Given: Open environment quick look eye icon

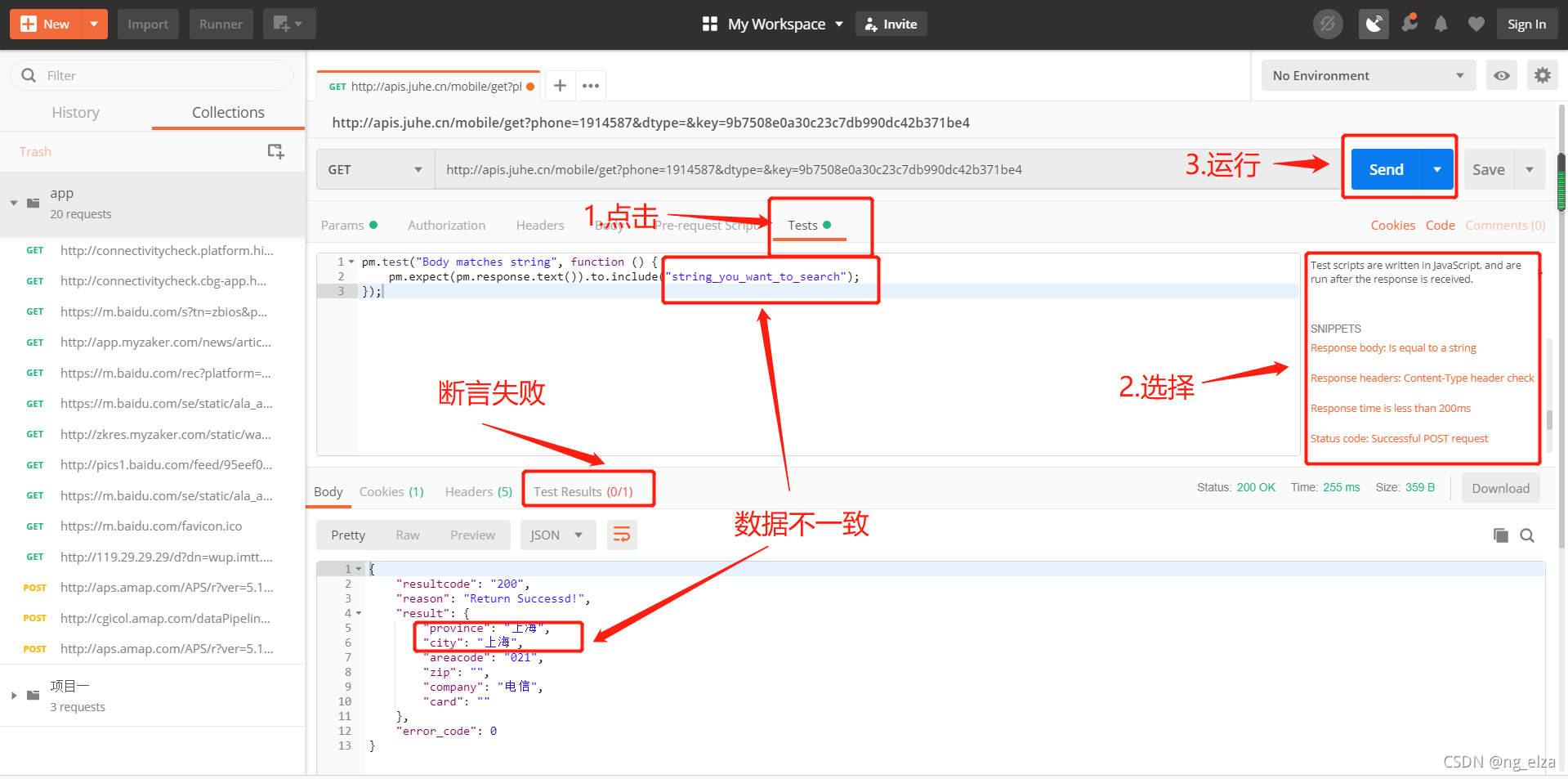Looking at the screenshot, I should tap(1502, 76).
